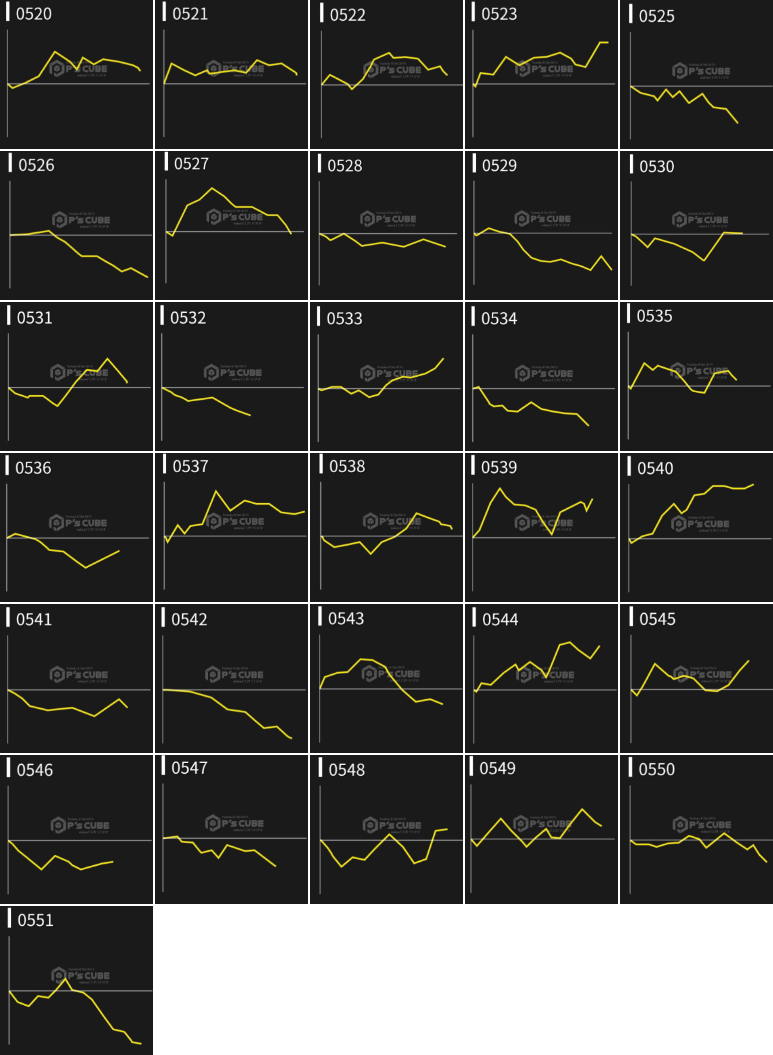Select the 0537 graph thumbnail
773x1055 pixels.
click(x=232, y=530)
